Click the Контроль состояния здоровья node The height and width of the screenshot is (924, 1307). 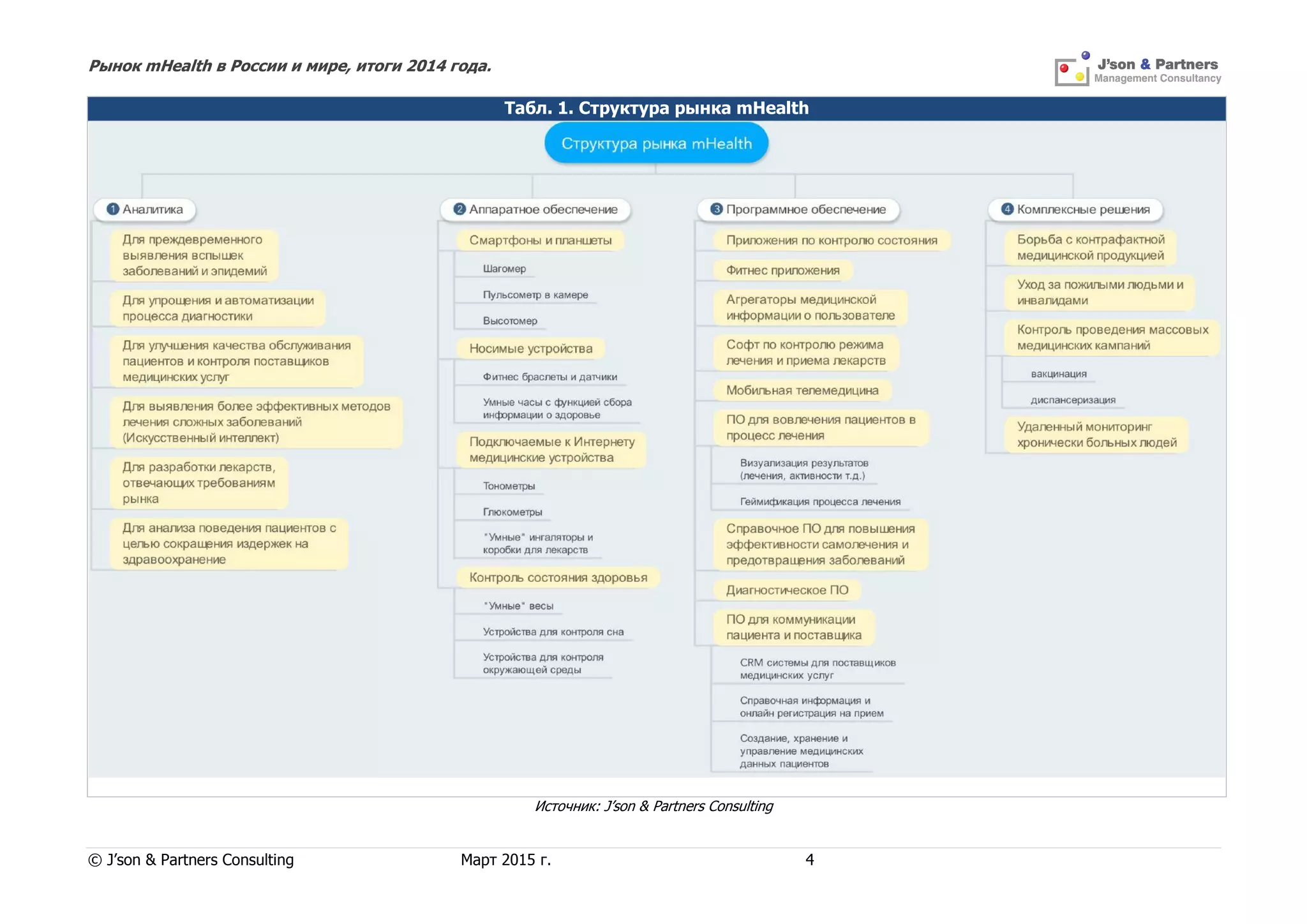point(558,577)
